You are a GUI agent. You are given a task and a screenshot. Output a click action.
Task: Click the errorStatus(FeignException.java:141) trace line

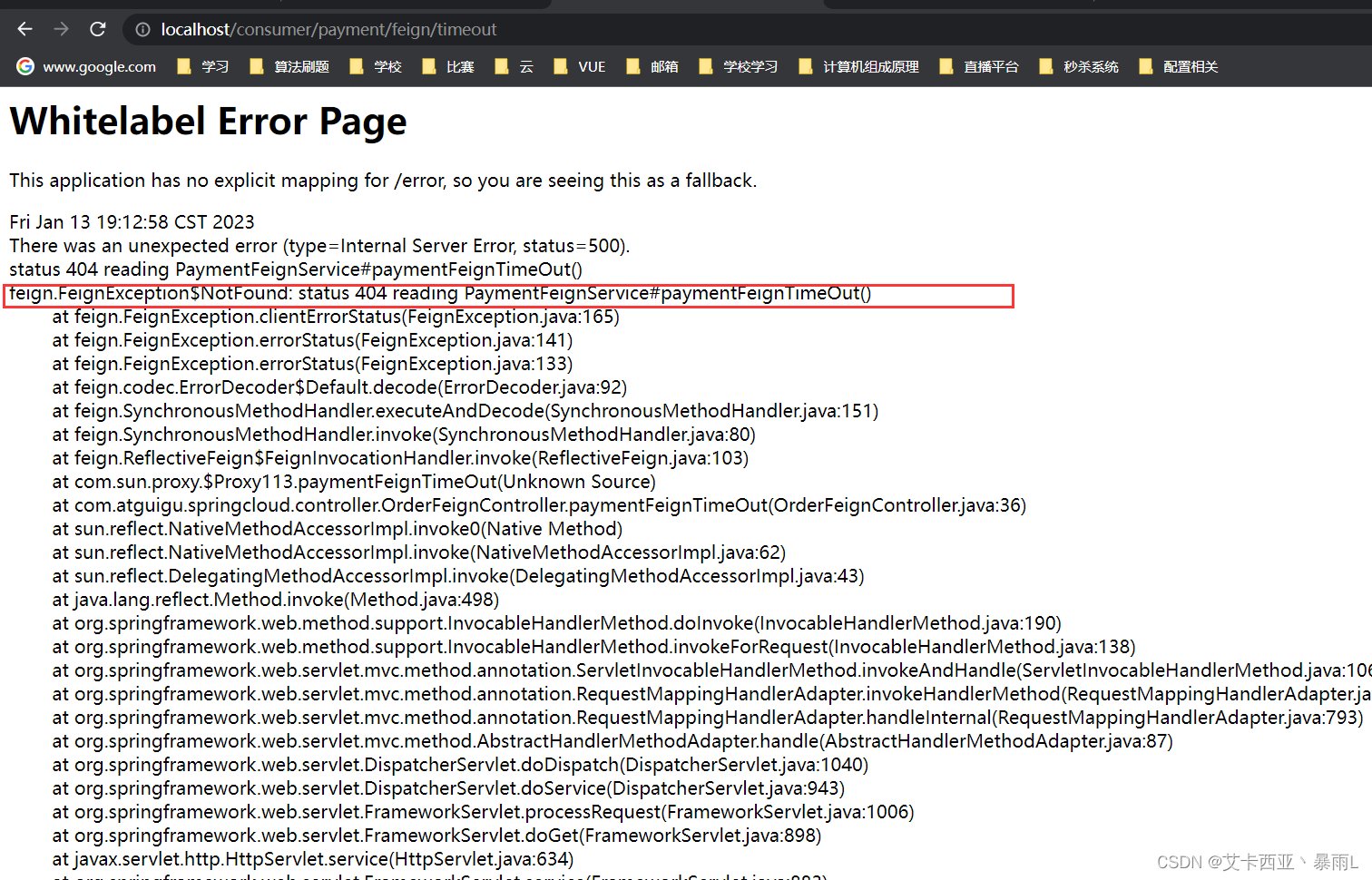312,340
